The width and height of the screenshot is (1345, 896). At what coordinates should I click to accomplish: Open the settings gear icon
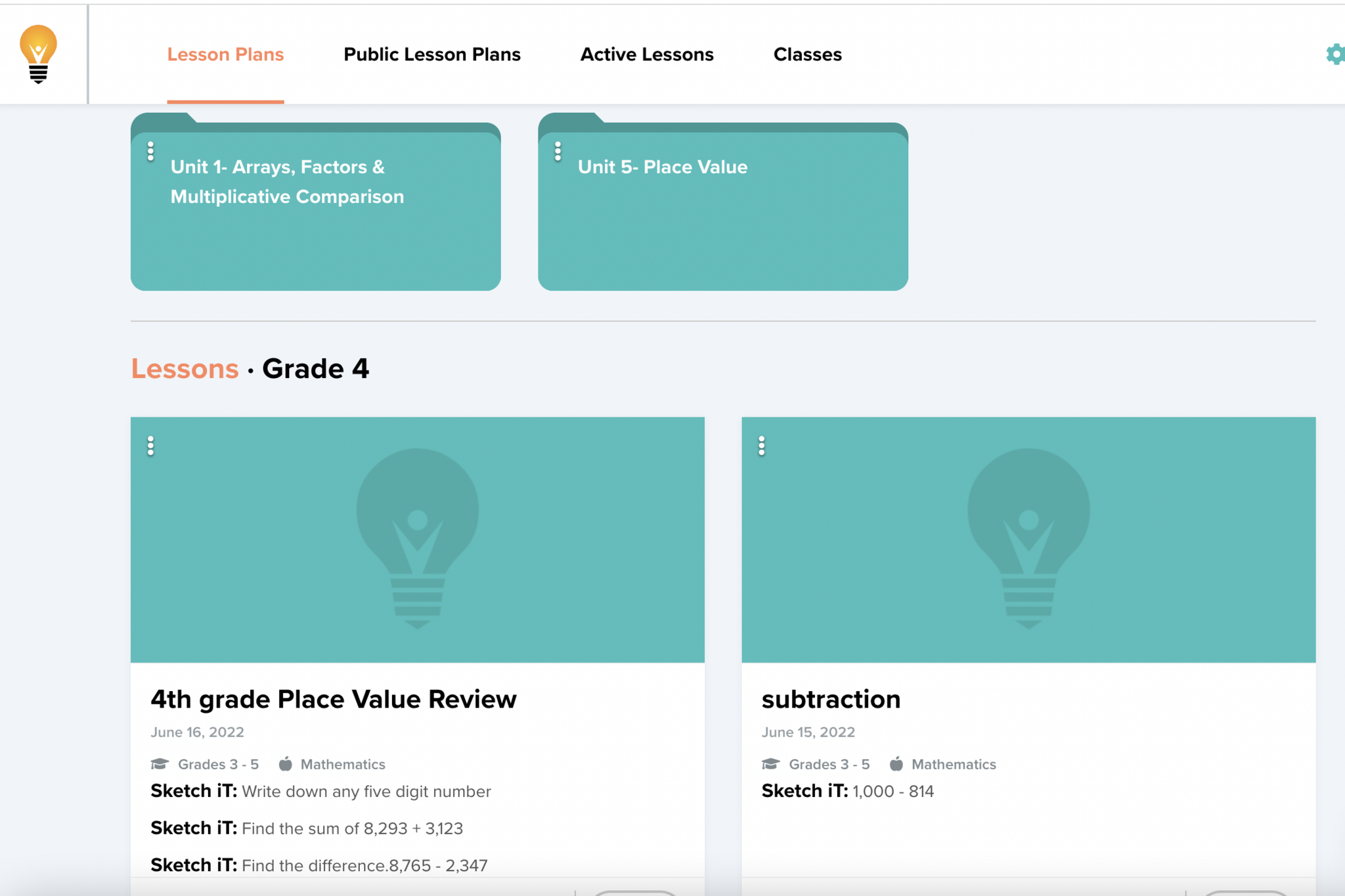point(1334,54)
